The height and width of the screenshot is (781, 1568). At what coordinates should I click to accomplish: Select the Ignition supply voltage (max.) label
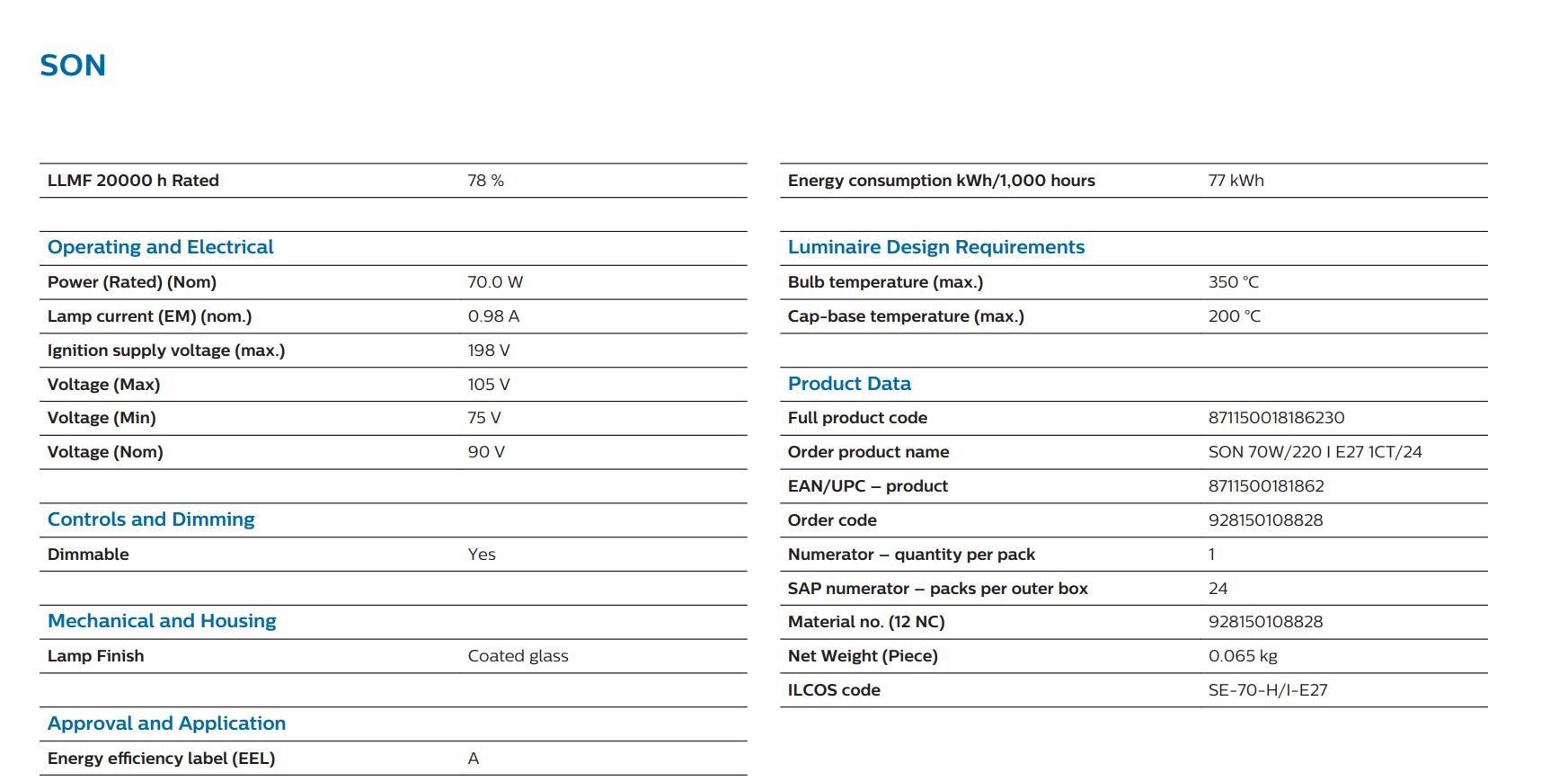[166, 351]
